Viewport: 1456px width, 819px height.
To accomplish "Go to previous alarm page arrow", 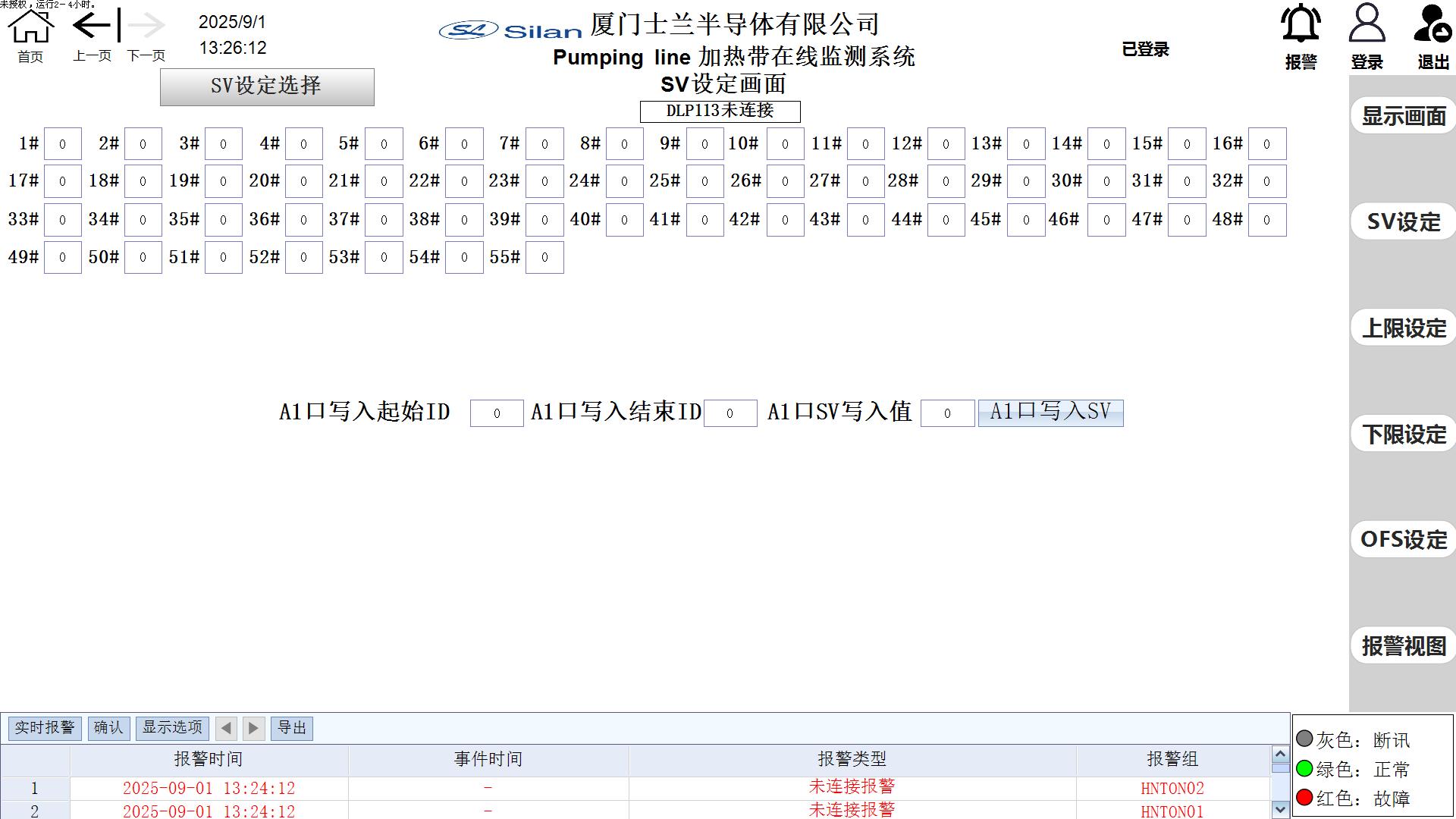I will (226, 729).
